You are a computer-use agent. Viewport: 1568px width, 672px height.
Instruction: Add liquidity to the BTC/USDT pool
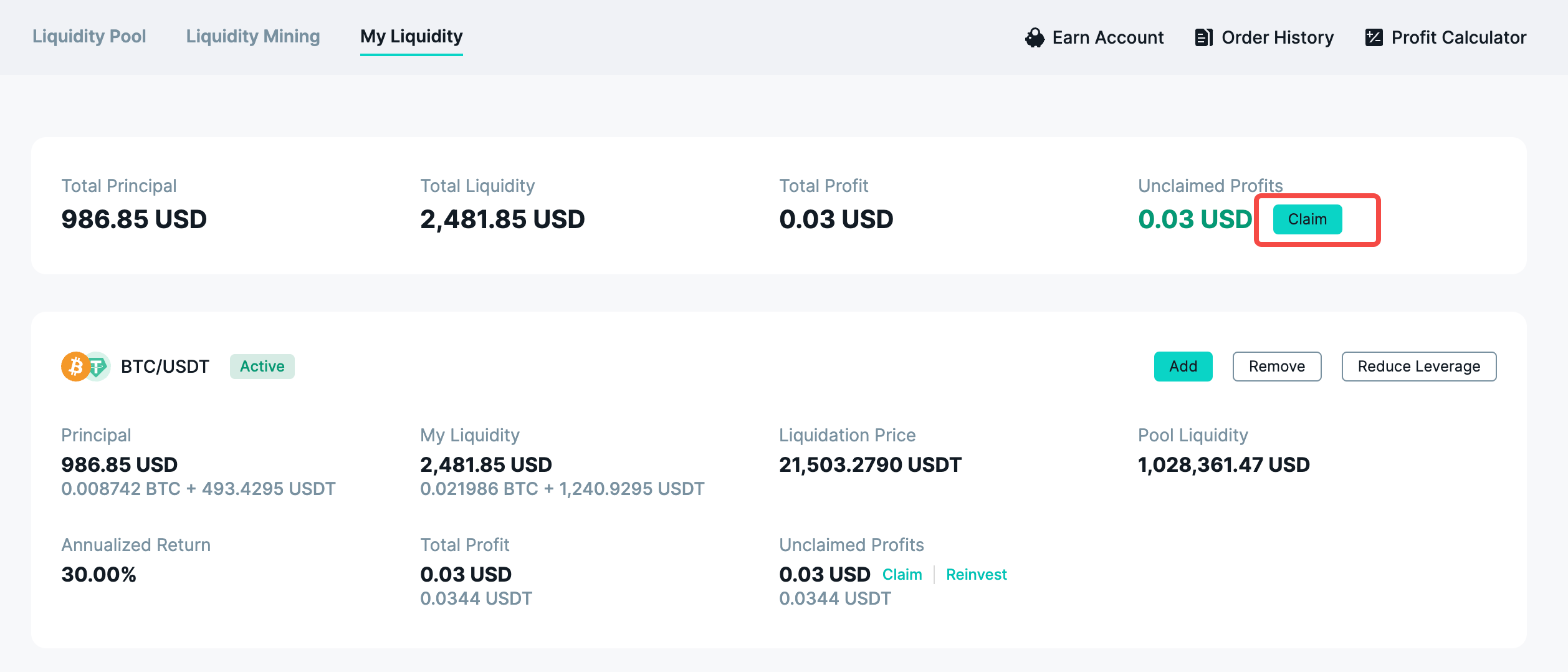(x=1182, y=366)
